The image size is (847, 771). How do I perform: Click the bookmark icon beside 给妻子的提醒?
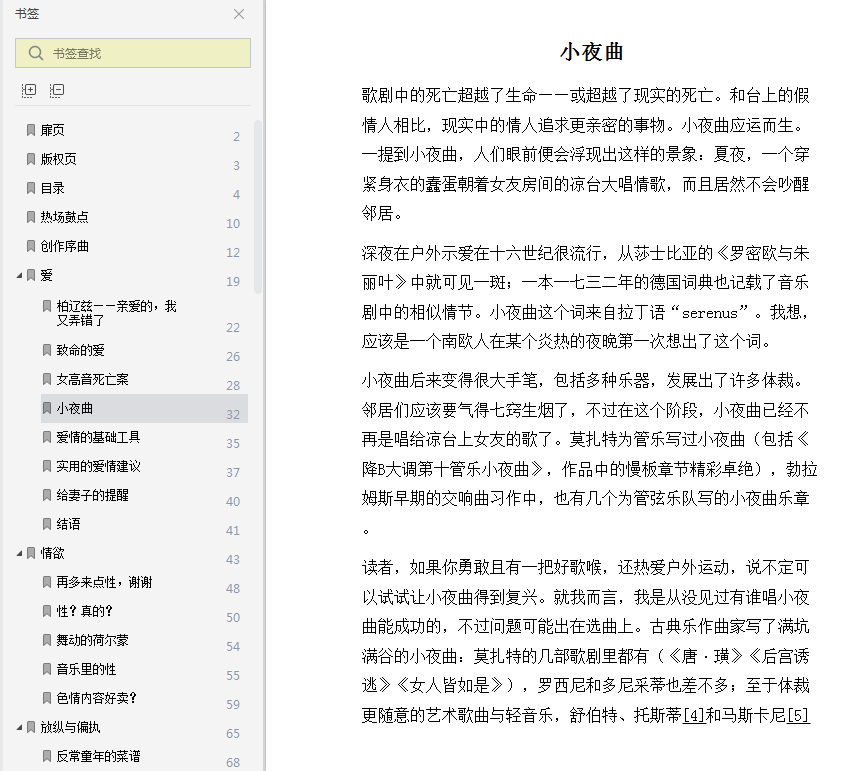(x=47, y=495)
